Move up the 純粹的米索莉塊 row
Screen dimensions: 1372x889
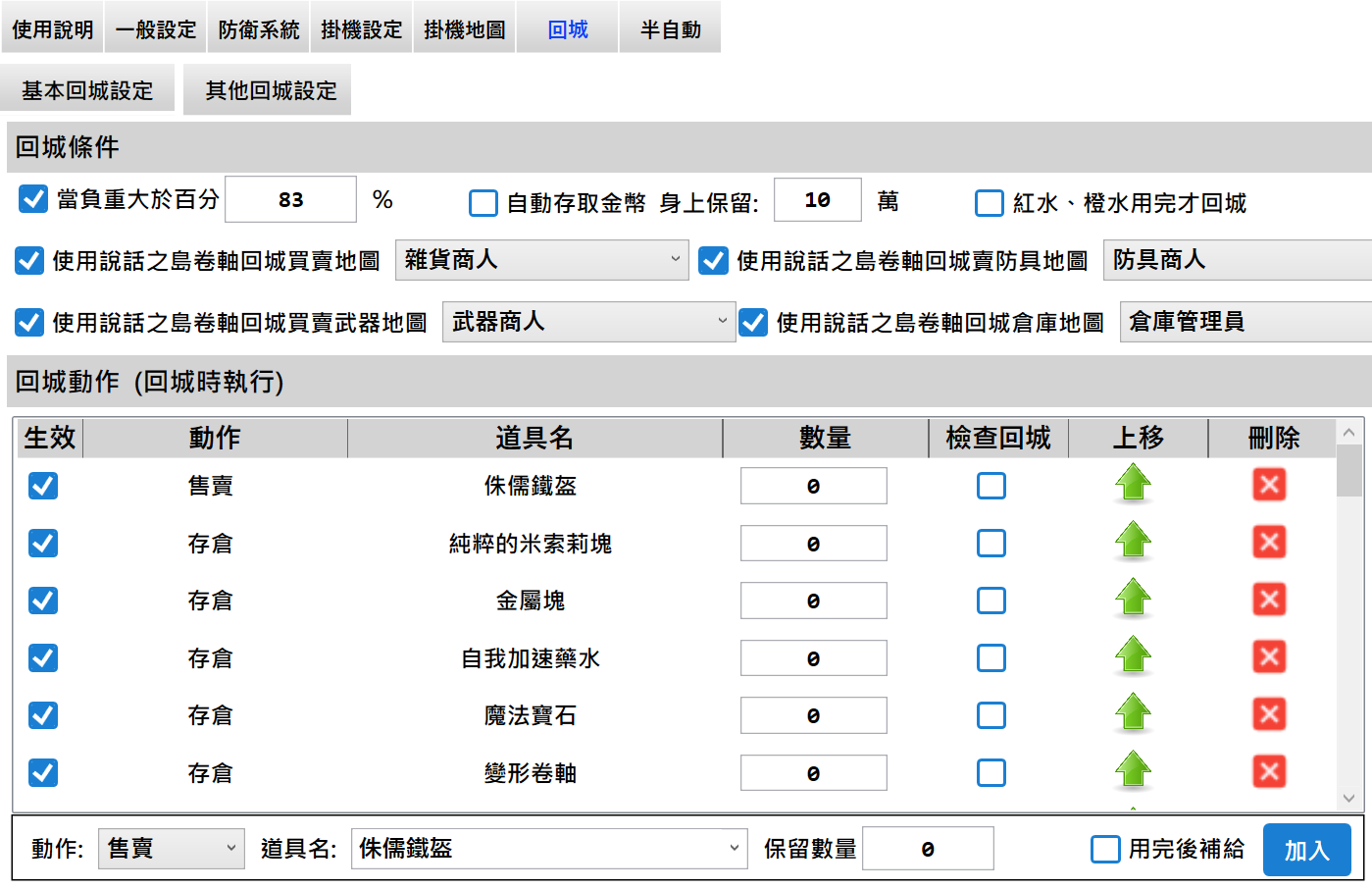click(1133, 543)
